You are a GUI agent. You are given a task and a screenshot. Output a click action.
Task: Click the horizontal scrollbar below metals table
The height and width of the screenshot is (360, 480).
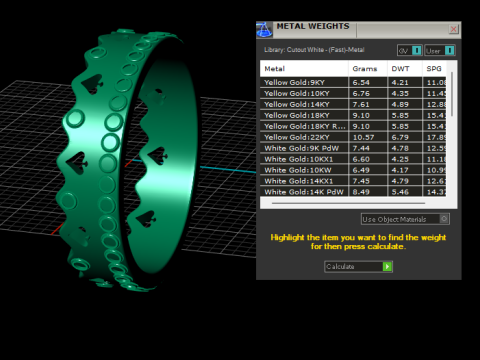(348, 203)
